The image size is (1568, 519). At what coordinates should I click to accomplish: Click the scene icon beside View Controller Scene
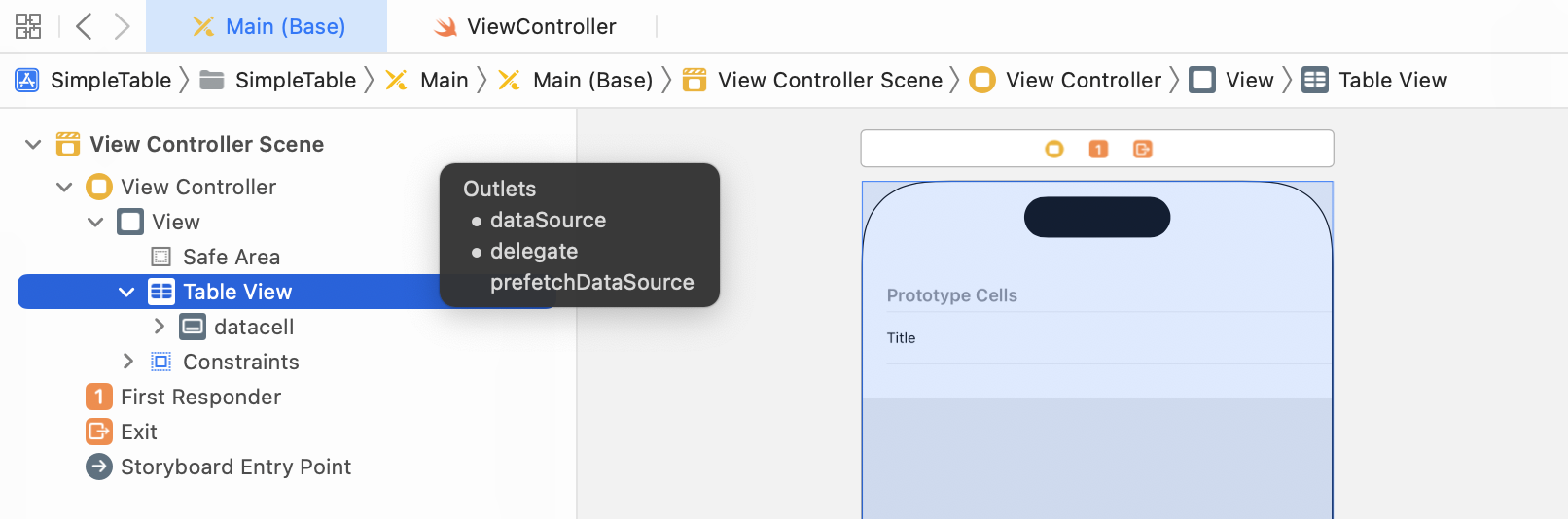tap(68, 144)
